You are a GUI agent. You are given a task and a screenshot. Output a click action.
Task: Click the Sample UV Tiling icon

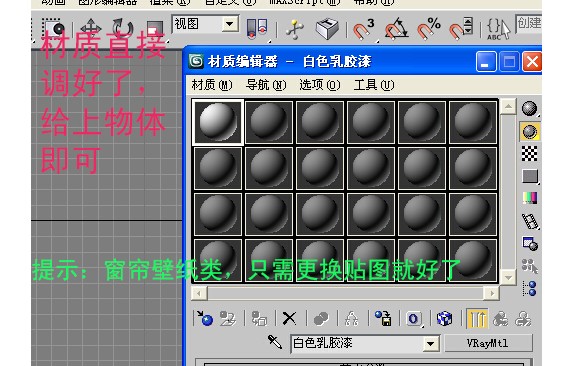(x=530, y=176)
